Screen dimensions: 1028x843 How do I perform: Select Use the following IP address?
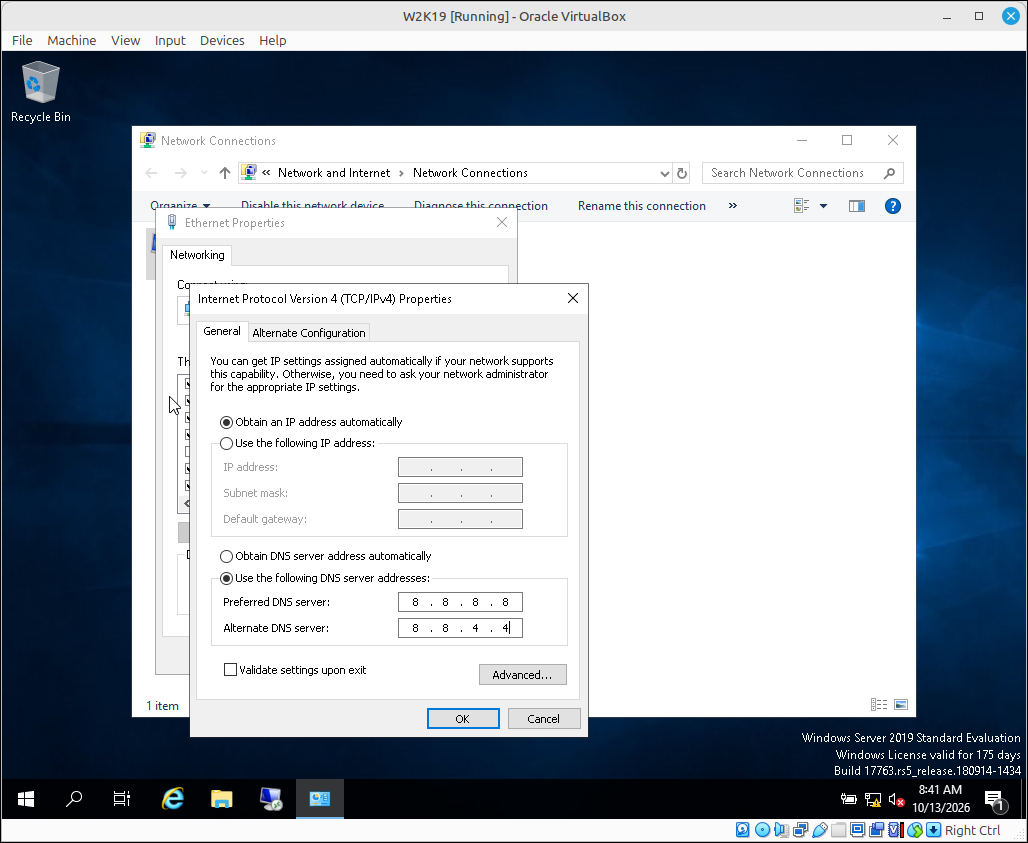(x=298, y=443)
